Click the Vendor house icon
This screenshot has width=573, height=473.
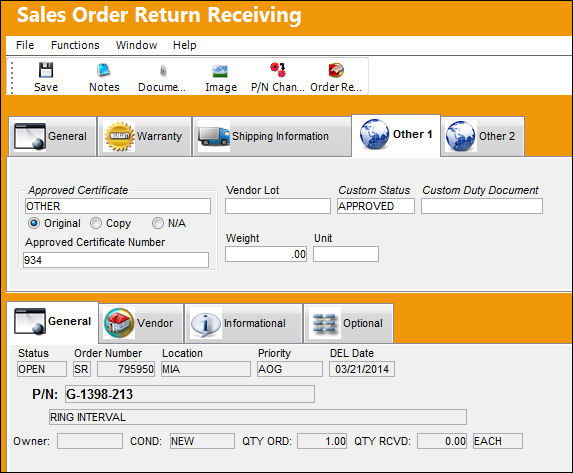coord(119,323)
